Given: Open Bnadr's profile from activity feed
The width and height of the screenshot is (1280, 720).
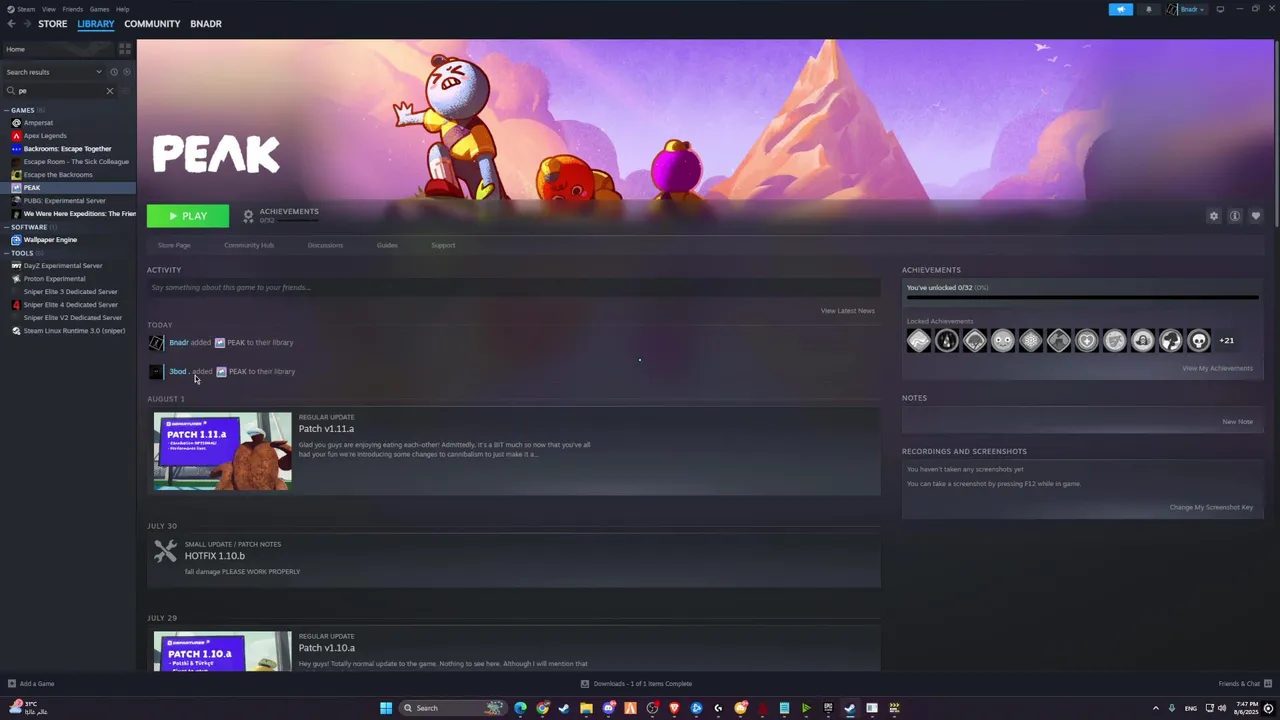Looking at the screenshot, I should (x=179, y=343).
